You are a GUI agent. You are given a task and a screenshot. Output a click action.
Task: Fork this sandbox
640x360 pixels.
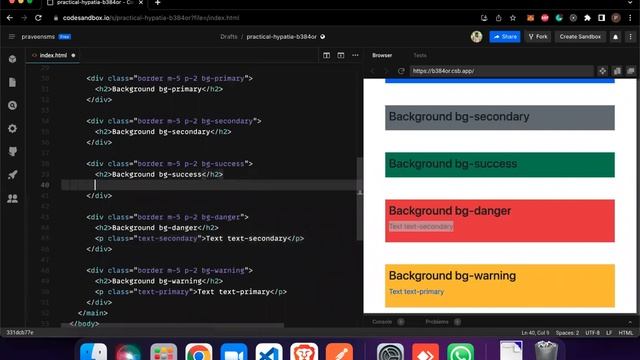pyautogui.click(x=538, y=37)
